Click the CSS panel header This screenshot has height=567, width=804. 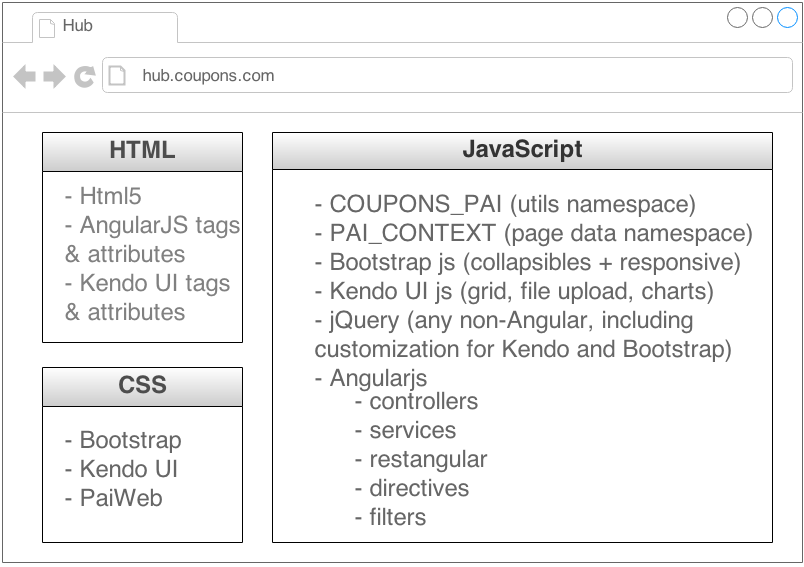click(x=143, y=387)
